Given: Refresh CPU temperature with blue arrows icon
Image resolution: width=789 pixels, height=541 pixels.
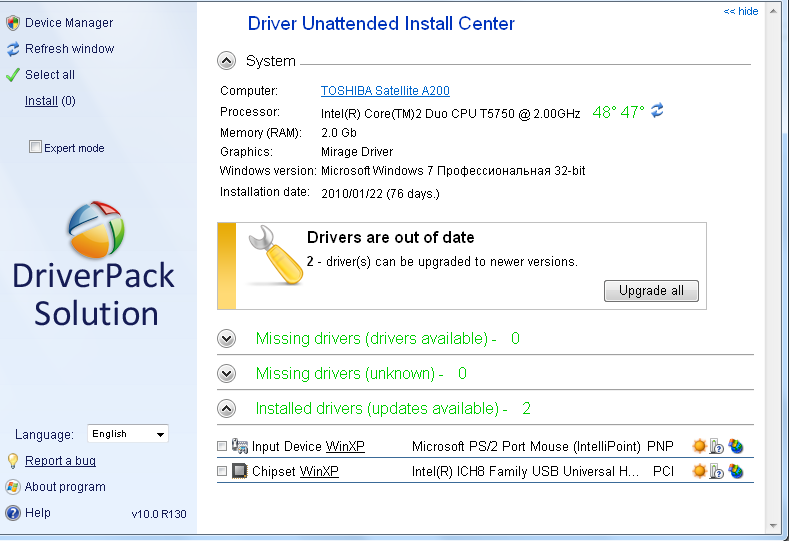Looking at the screenshot, I should [x=657, y=111].
